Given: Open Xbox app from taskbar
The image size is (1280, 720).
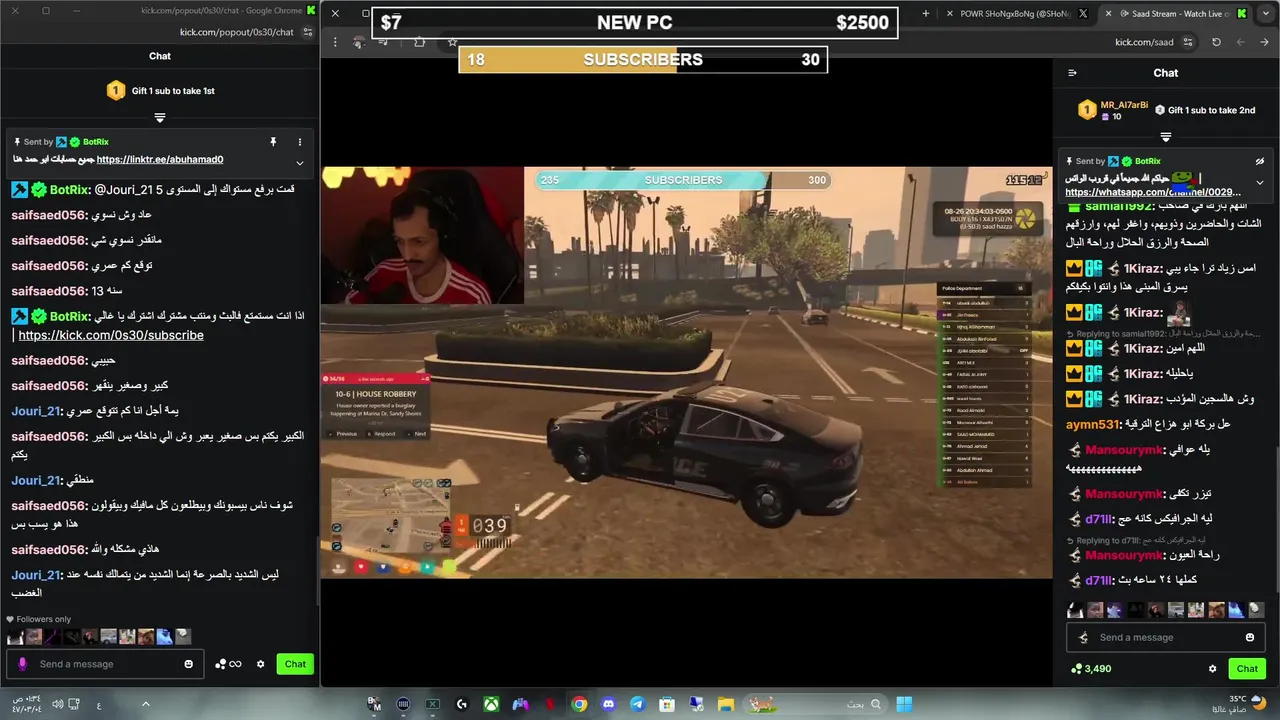Looking at the screenshot, I should coord(491,704).
